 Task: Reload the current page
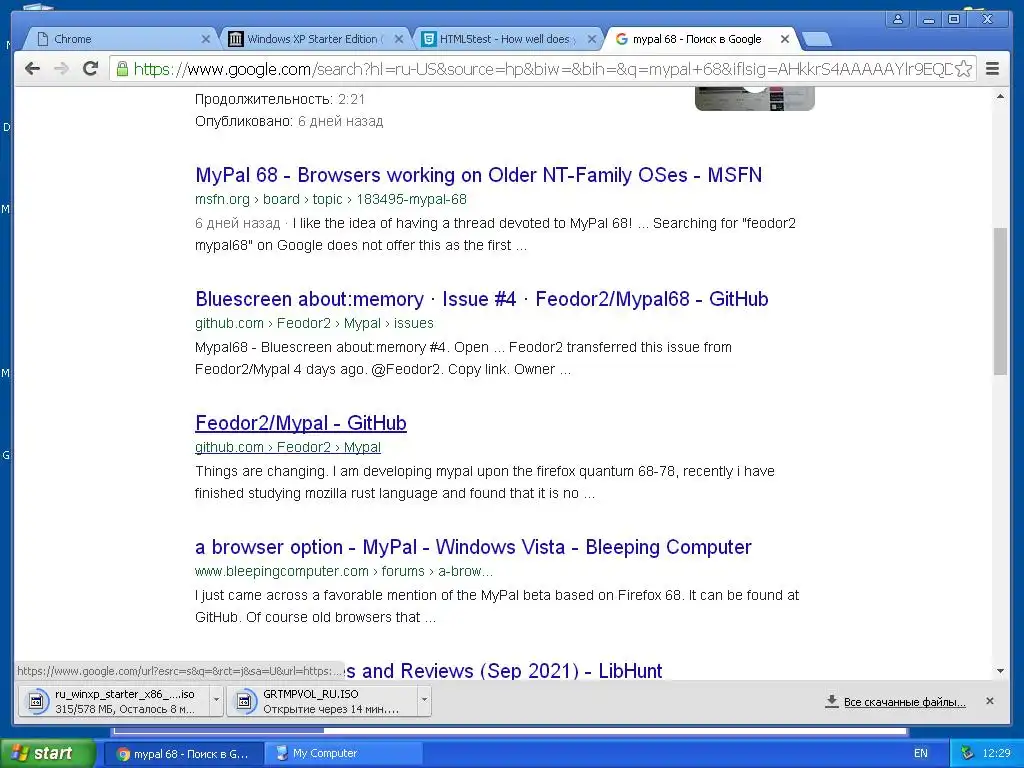pos(91,69)
